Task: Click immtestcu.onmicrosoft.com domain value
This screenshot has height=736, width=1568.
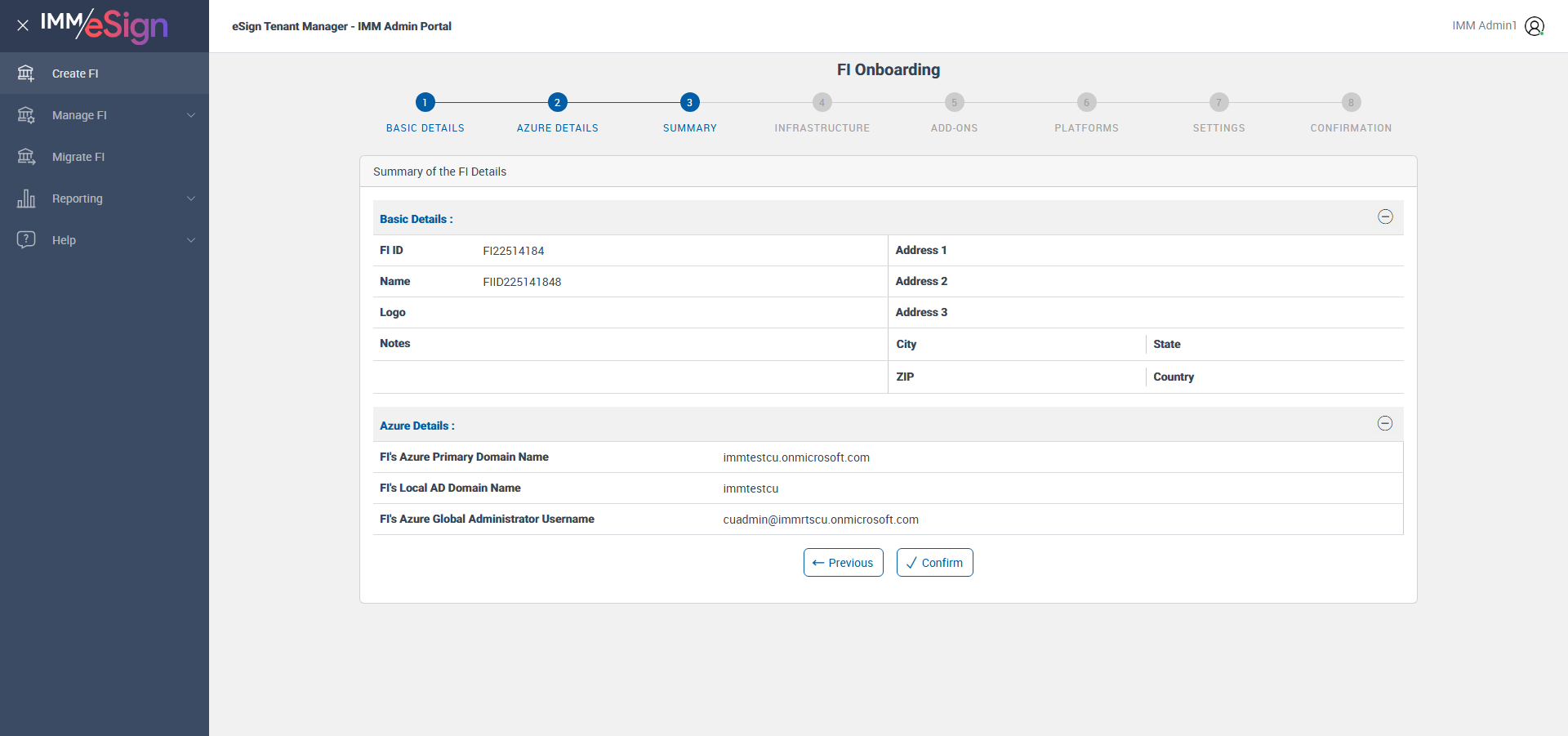Action: pyautogui.click(x=796, y=457)
